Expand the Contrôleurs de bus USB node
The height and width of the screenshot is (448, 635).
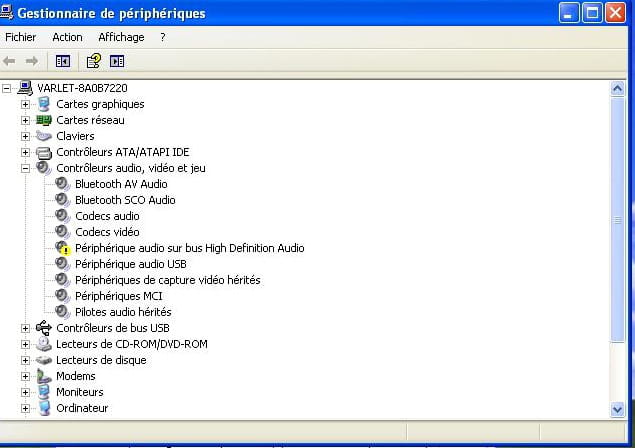25,328
